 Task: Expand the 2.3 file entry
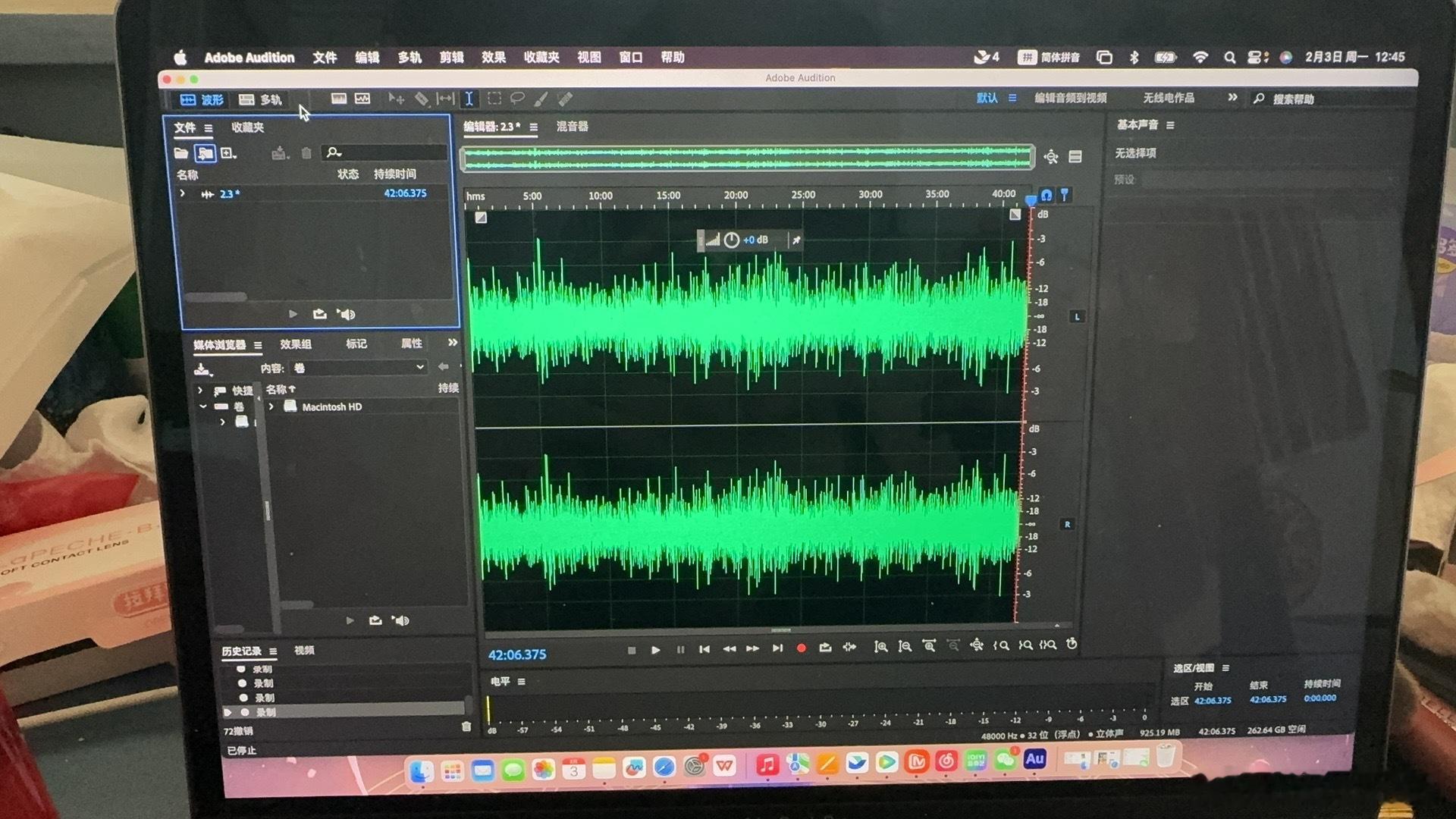[x=183, y=193]
